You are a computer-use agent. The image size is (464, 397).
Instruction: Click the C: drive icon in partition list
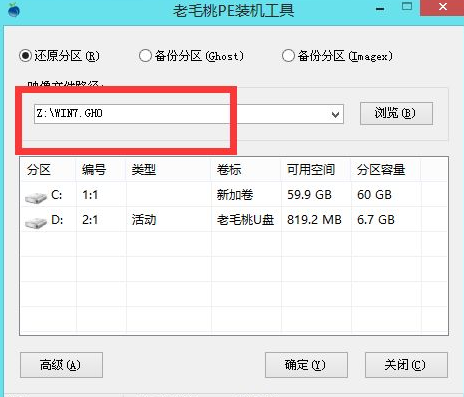pyautogui.click(x=36, y=197)
